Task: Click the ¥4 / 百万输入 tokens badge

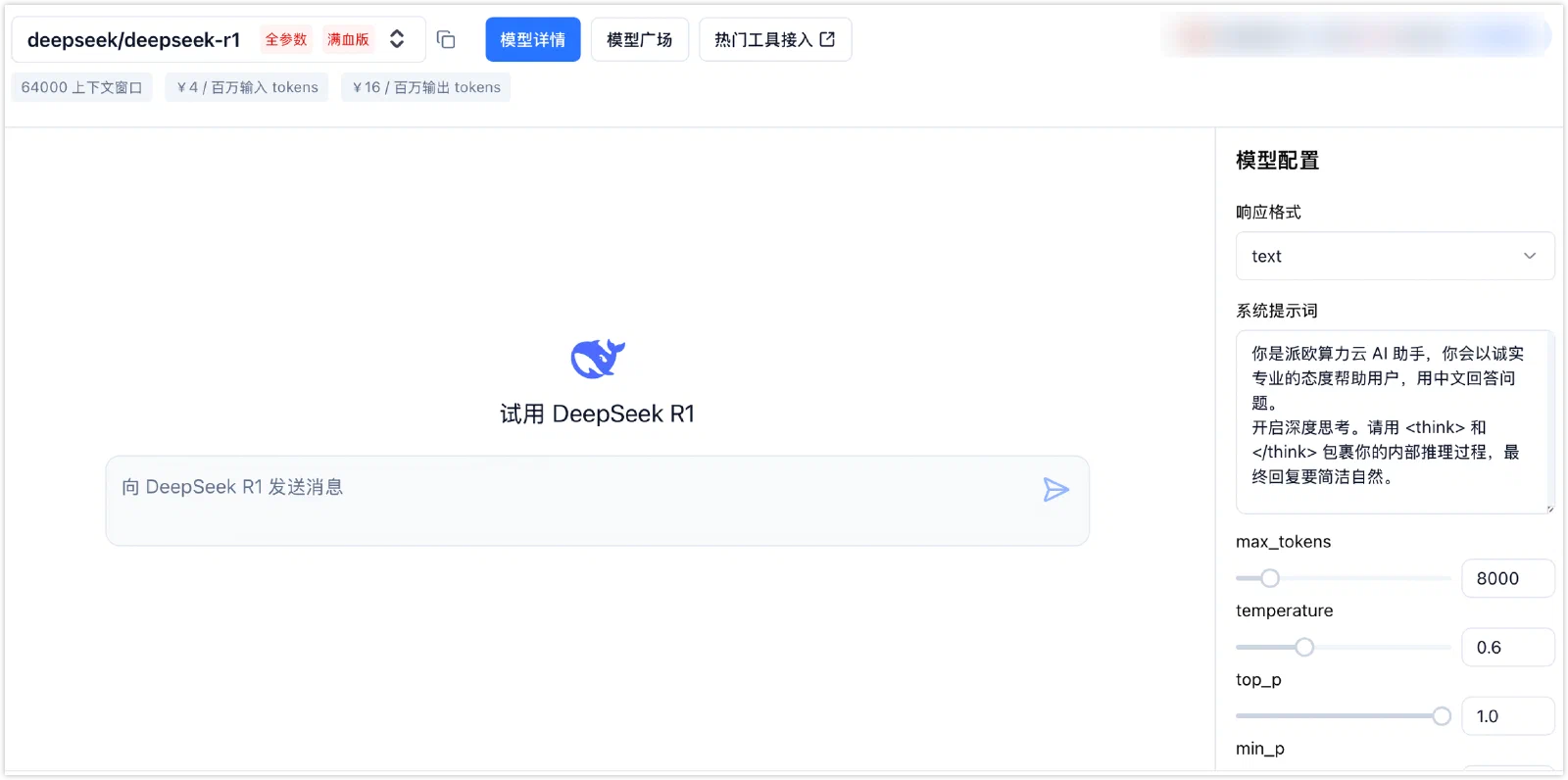Action: point(247,87)
